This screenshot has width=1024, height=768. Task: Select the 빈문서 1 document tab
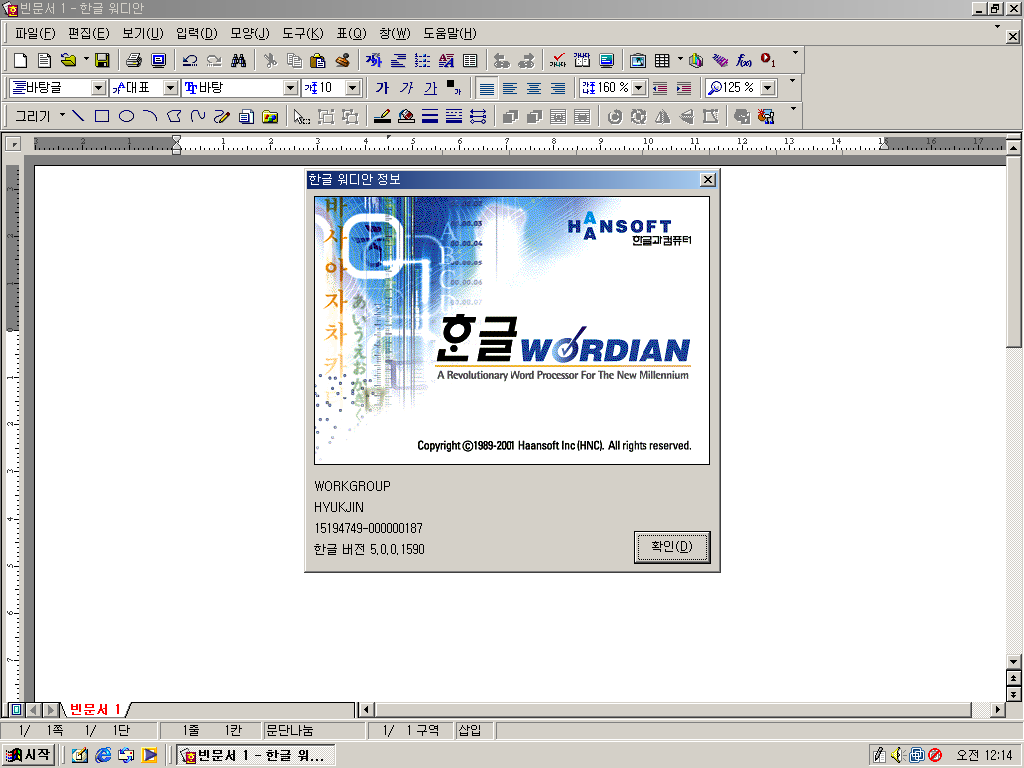(x=95, y=709)
